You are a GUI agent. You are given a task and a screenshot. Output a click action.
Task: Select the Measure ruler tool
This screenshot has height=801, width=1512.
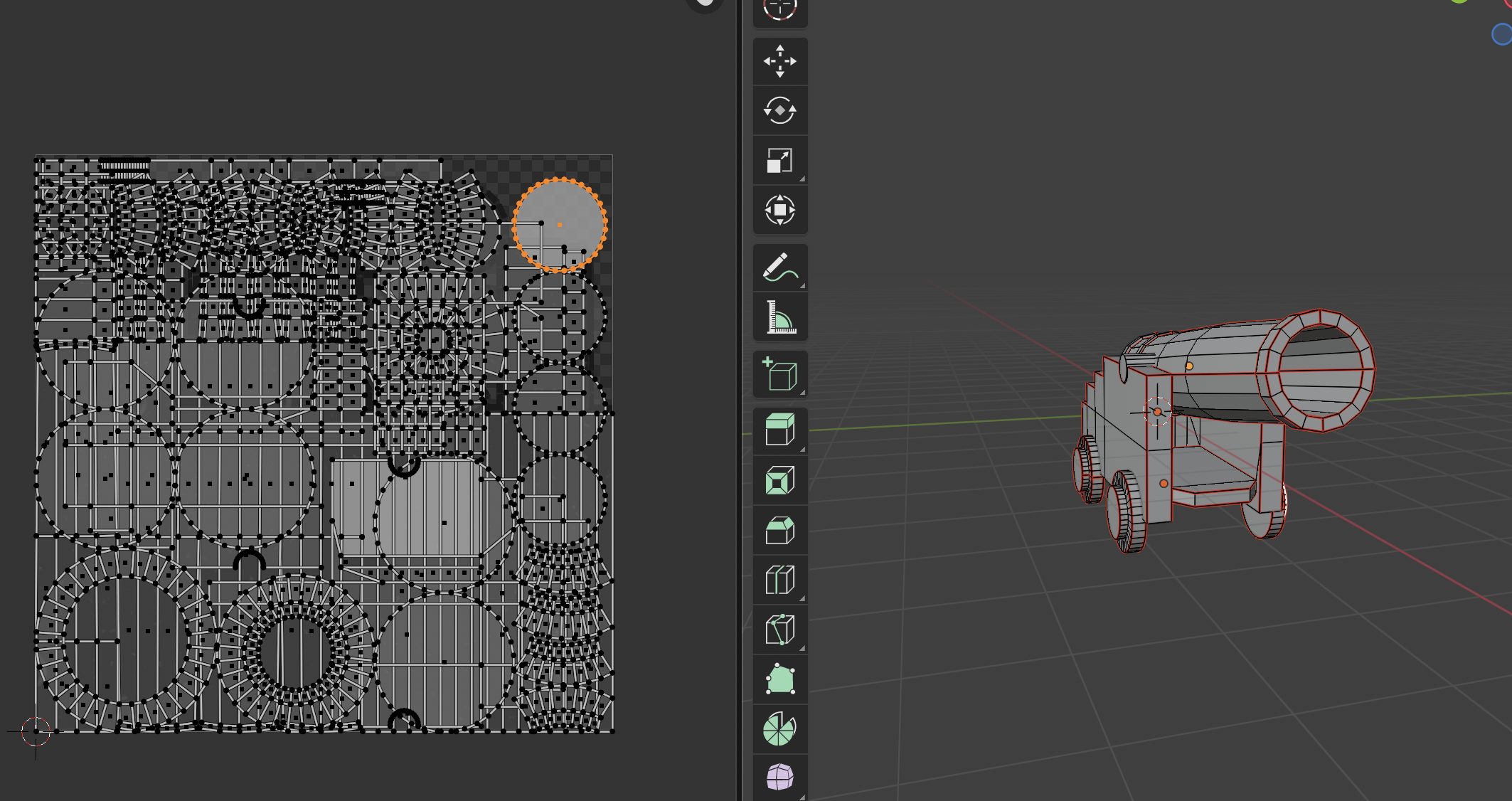click(780, 317)
